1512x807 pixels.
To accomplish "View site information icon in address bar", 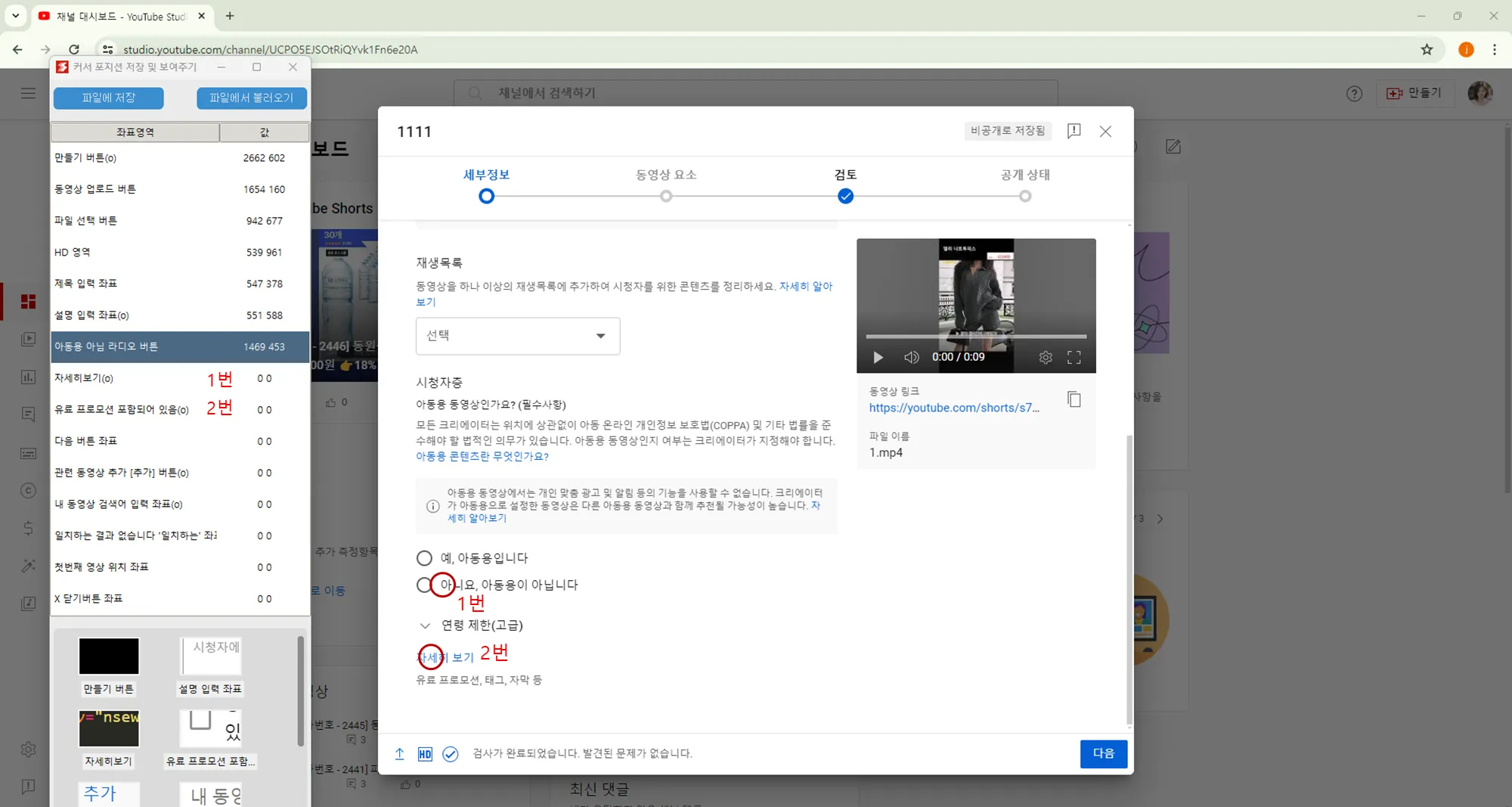I will [107, 49].
